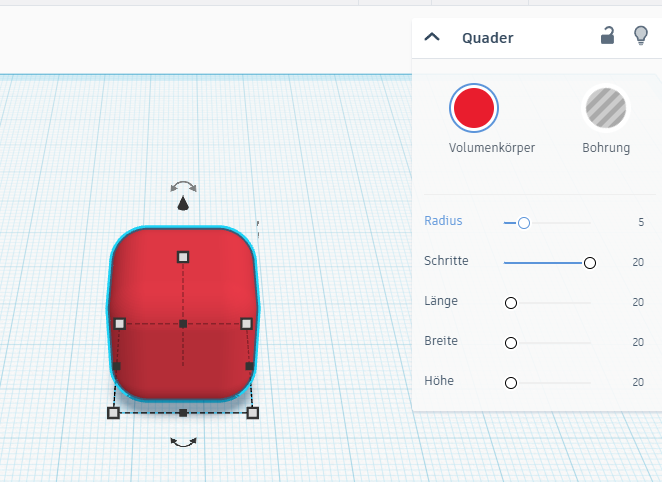Screen dimensions: 662x482
Task: Select the striped Bohrung hole option
Action: [606, 108]
